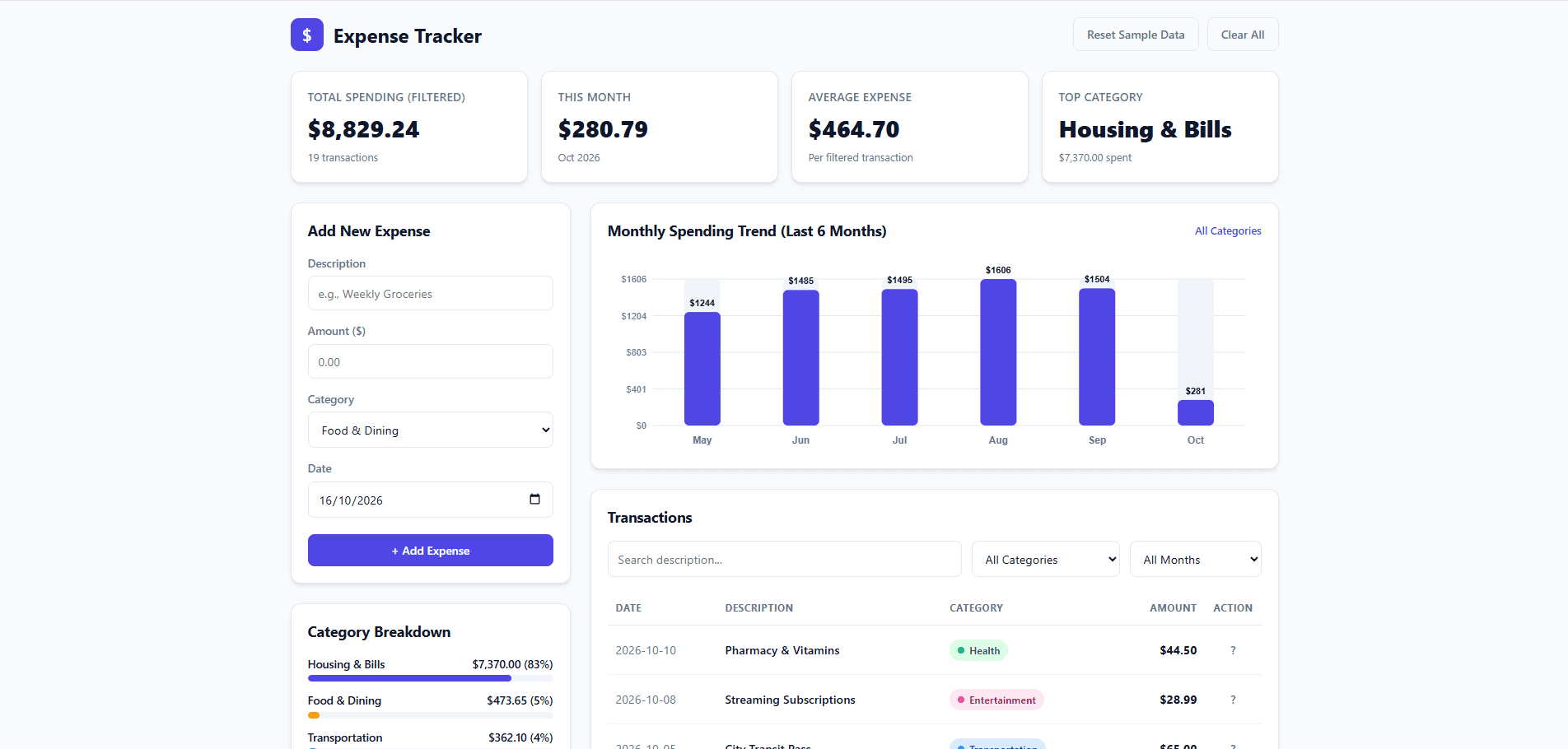Image resolution: width=1568 pixels, height=749 pixels.
Task: Click the Clear All button
Action: 1243,35
